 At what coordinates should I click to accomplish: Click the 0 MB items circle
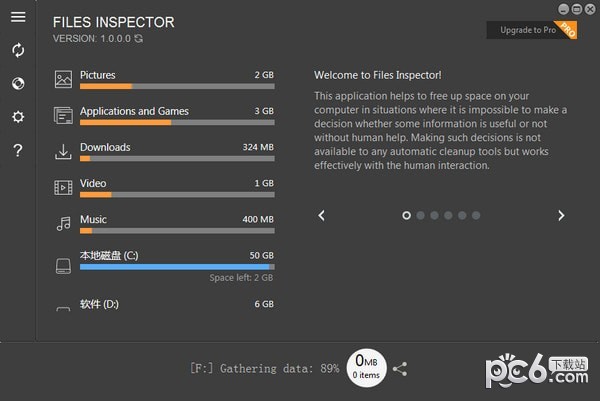[367, 366]
